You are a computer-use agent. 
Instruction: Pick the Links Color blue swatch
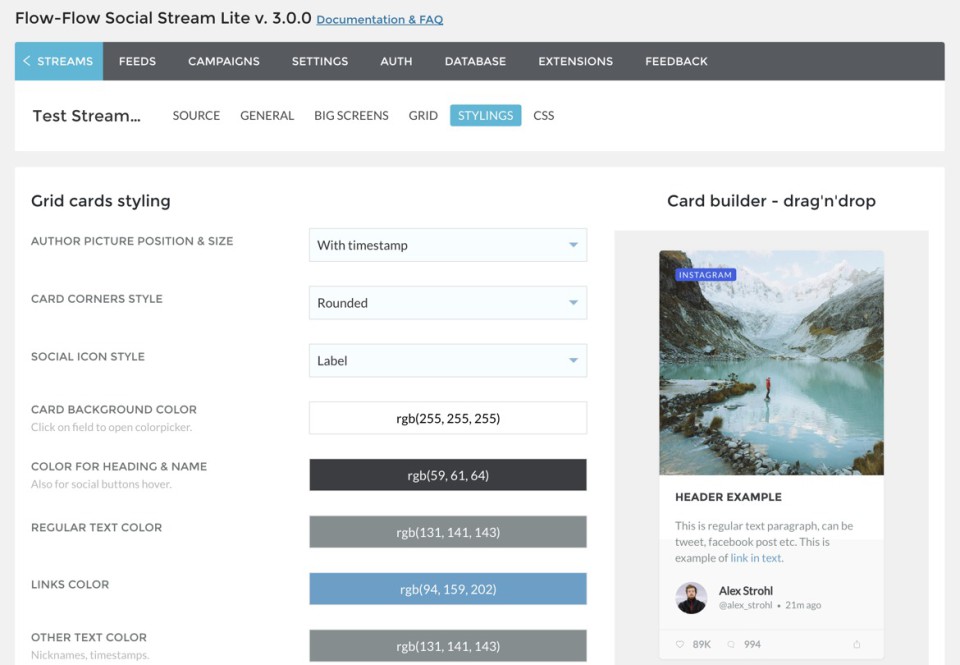tap(447, 589)
